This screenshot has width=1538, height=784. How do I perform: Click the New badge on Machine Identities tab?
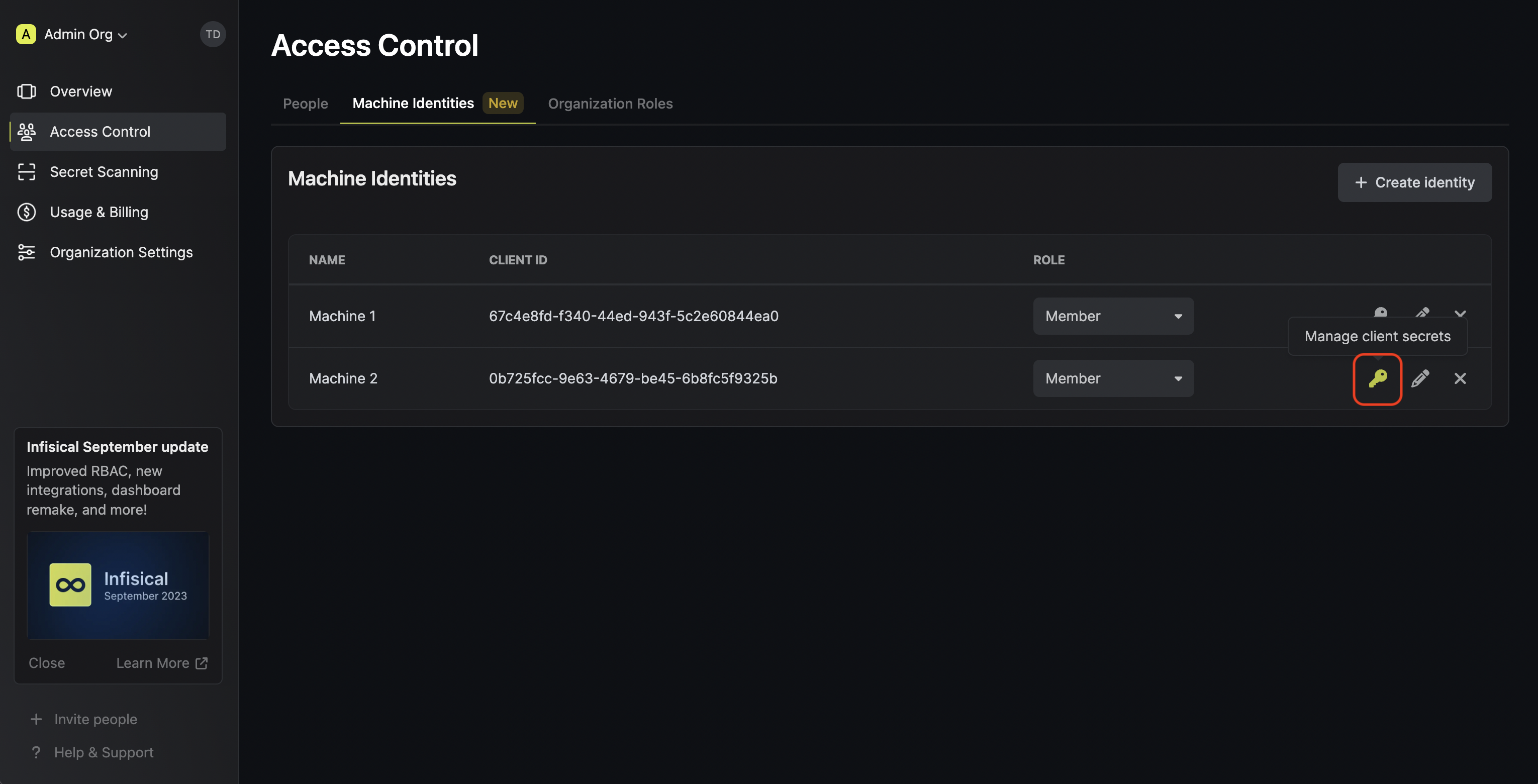(x=503, y=103)
